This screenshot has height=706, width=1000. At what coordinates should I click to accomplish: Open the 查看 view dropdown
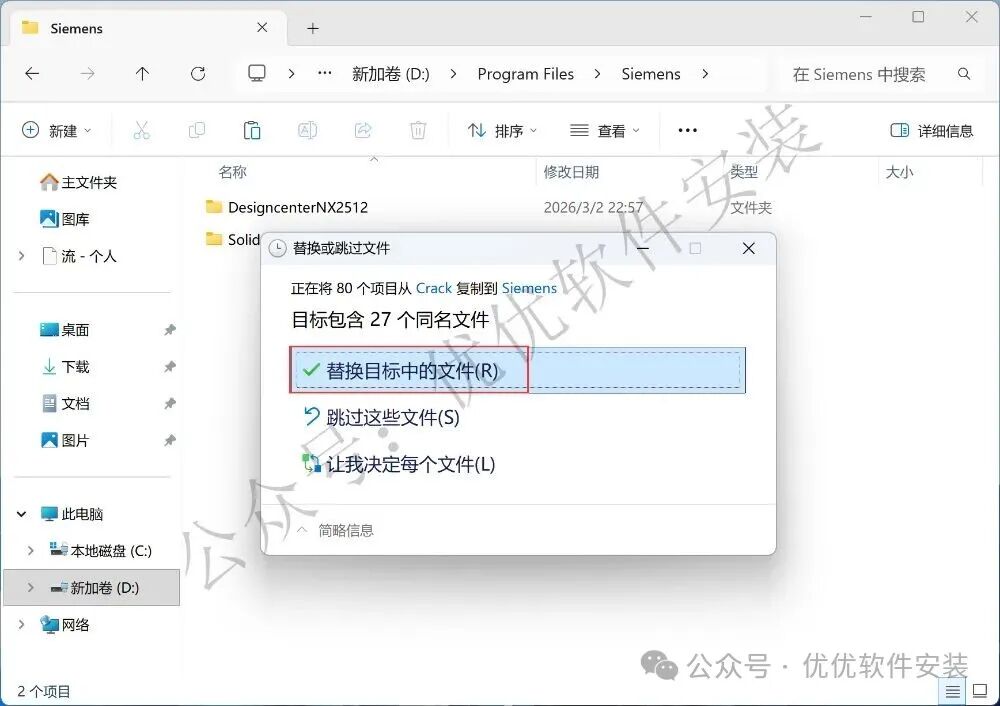(605, 131)
